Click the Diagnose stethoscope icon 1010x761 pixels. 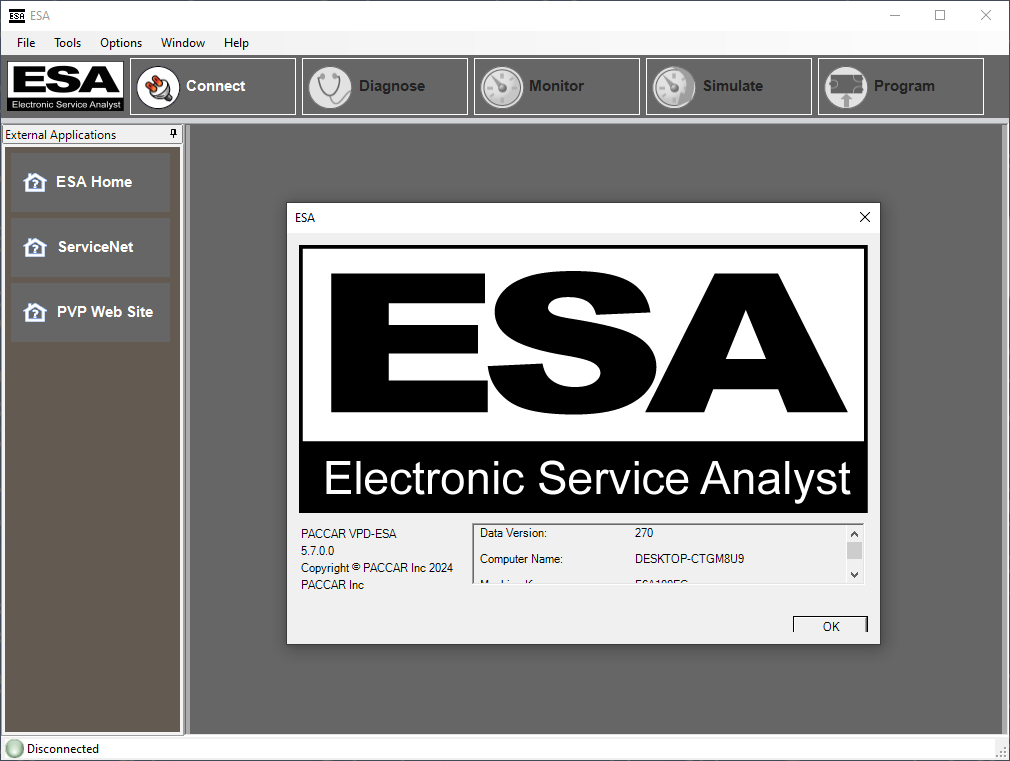[330, 87]
